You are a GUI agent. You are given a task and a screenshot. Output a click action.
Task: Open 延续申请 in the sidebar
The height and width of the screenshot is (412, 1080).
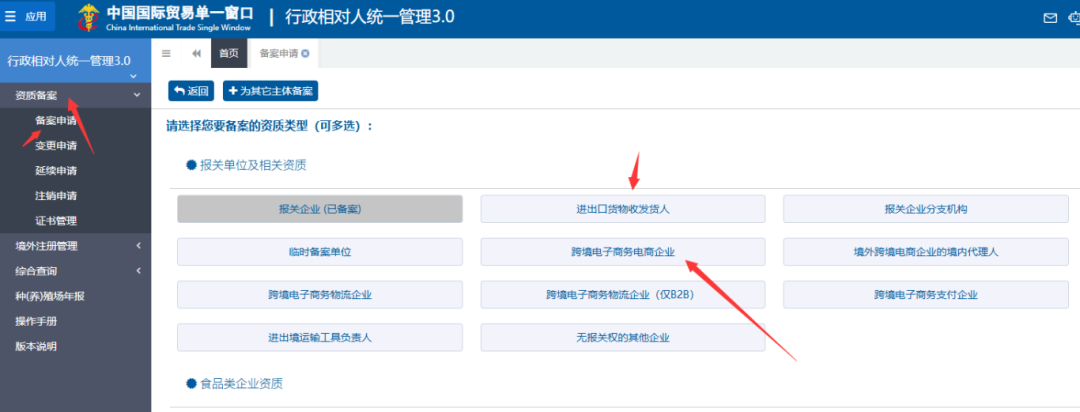(x=56, y=171)
